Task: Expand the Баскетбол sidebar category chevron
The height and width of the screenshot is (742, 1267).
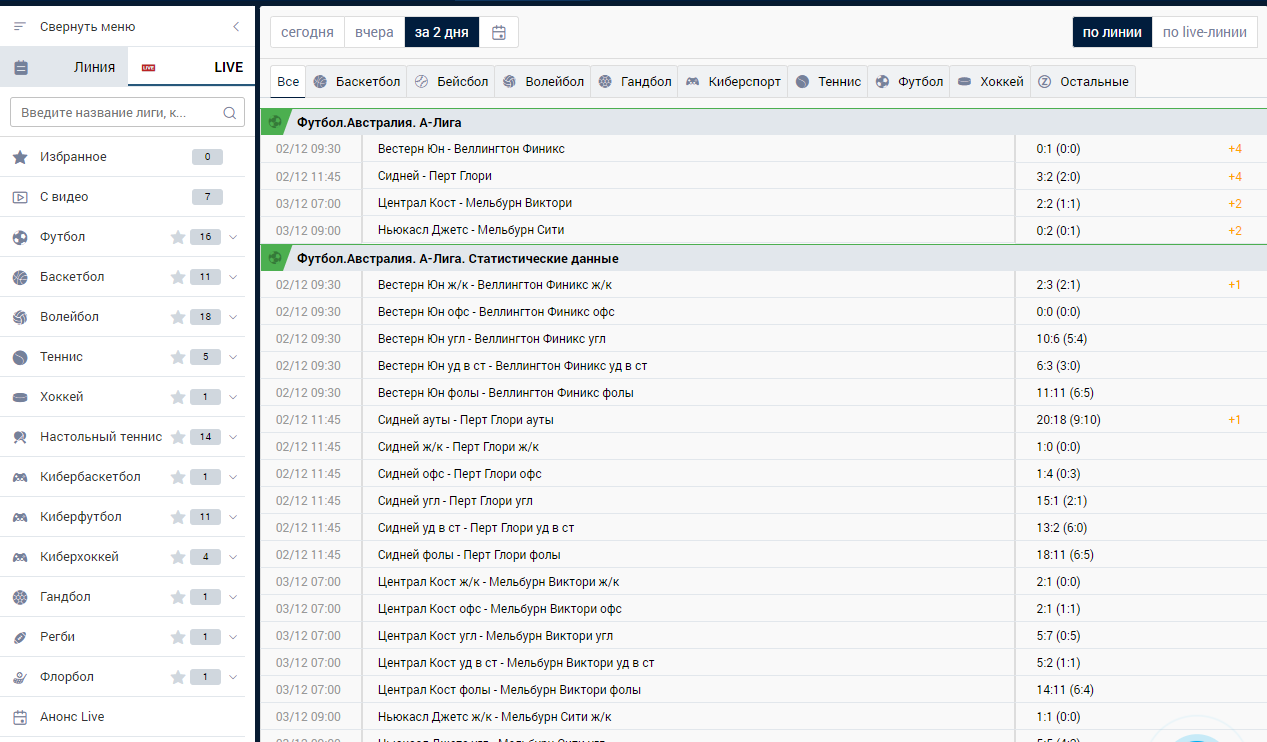Action: (x=233, y=277)
